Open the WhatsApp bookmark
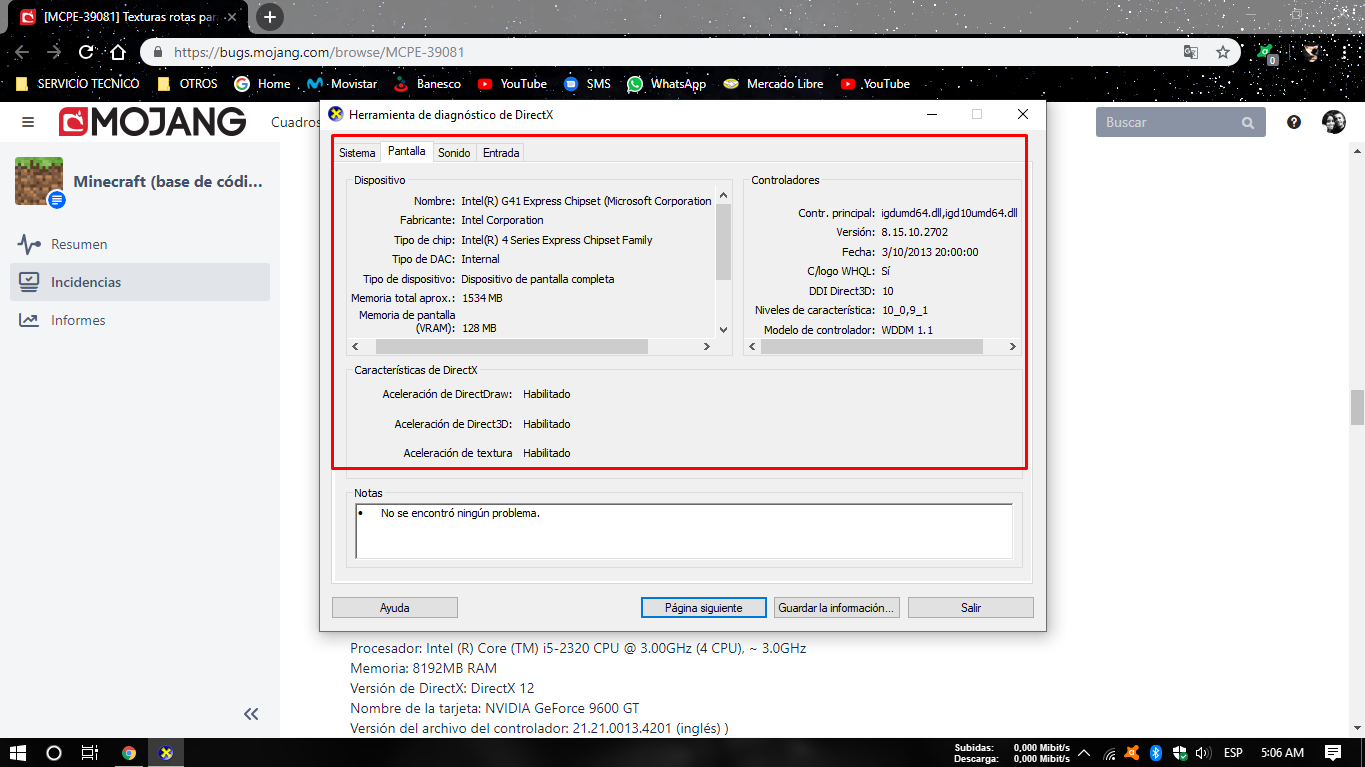This screenshot has width=1365, height=767. point(667,84)
